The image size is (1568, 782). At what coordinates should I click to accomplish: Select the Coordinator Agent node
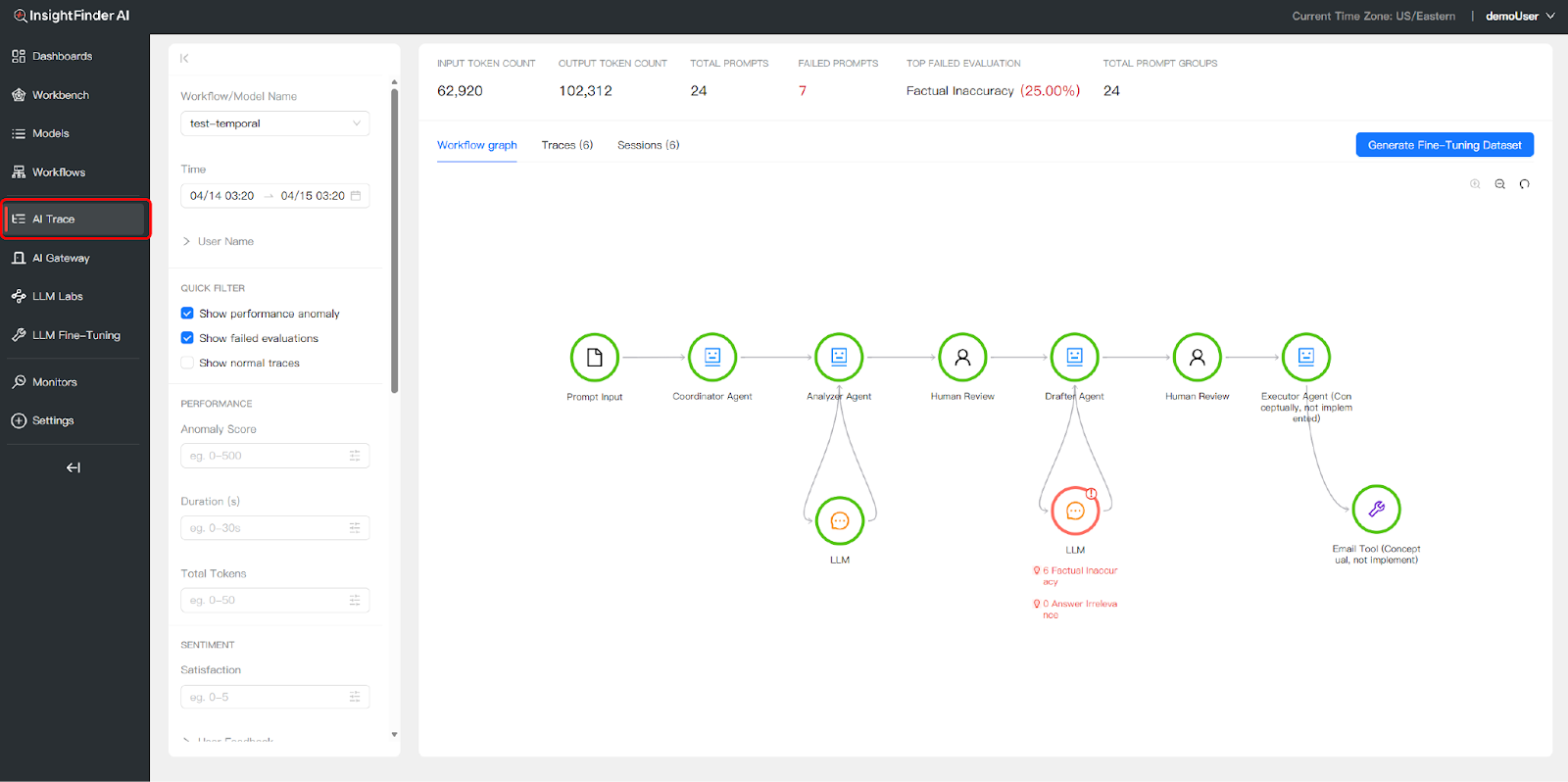tap(712, 358)
